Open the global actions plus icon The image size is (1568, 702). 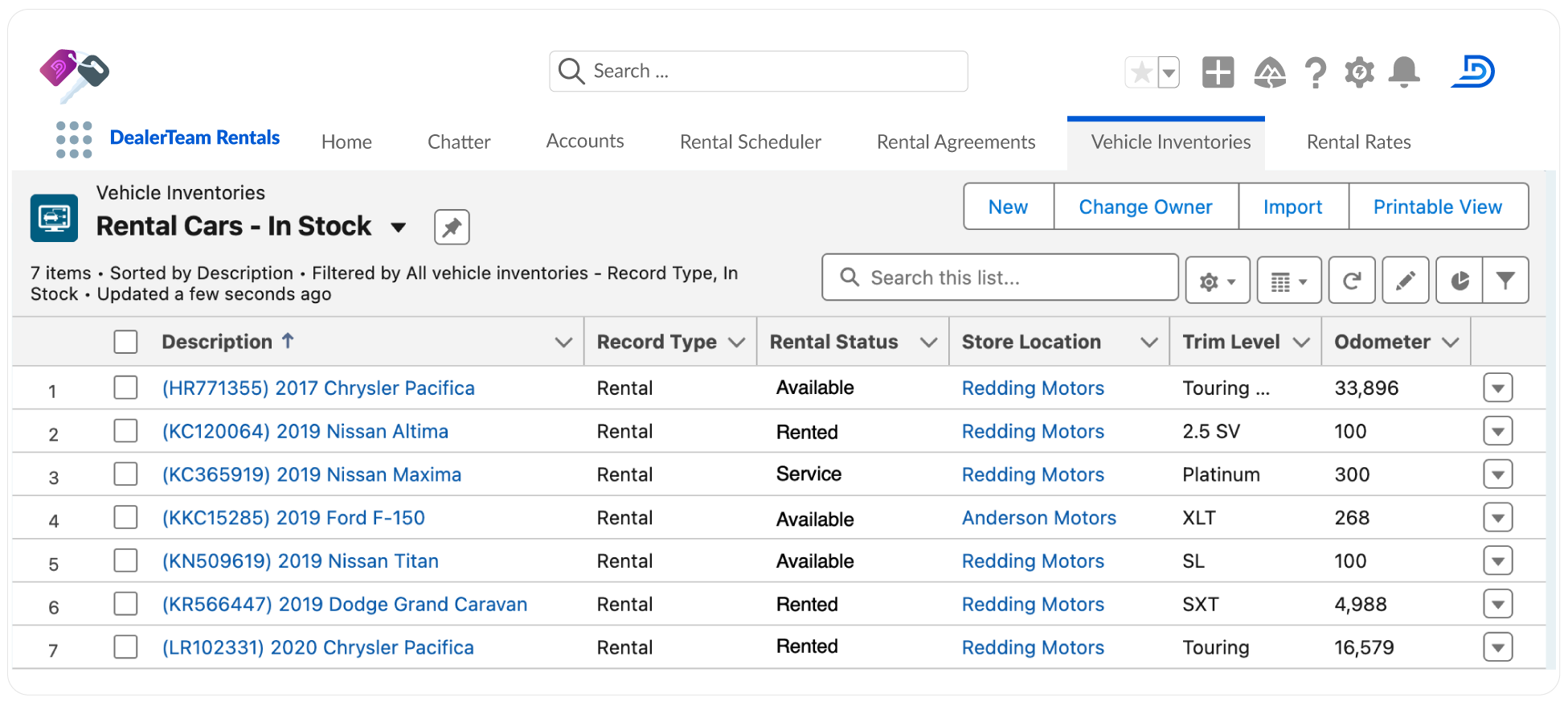[x=1218, y=72]
